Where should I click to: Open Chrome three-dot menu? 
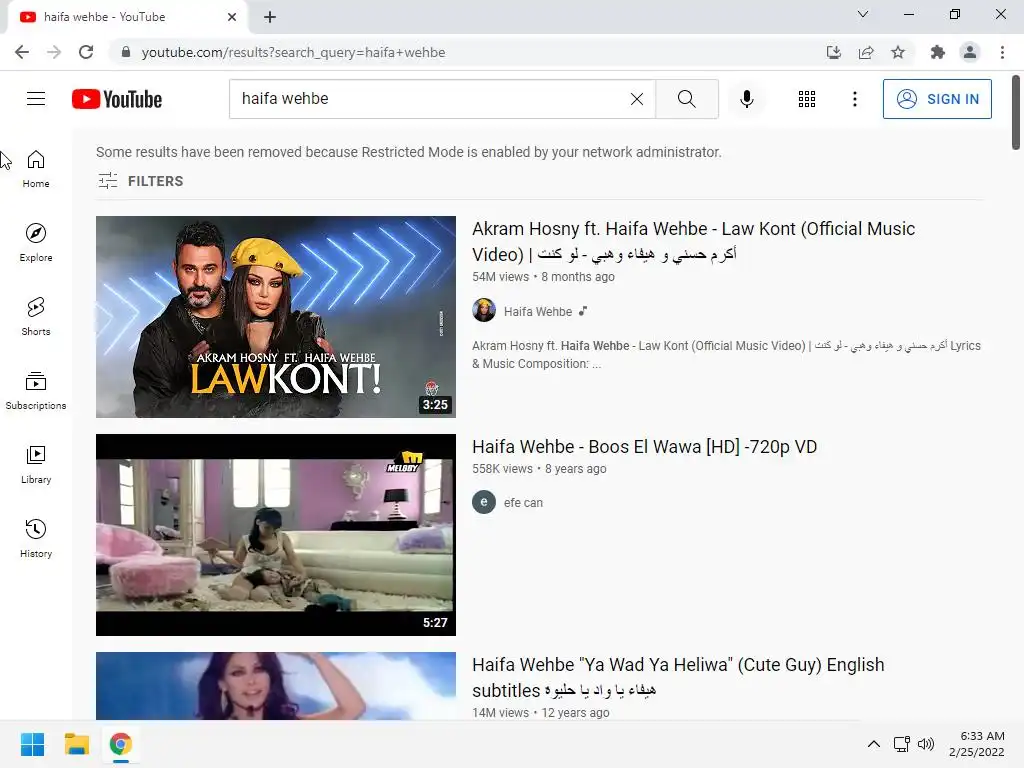coord(1002,52)
